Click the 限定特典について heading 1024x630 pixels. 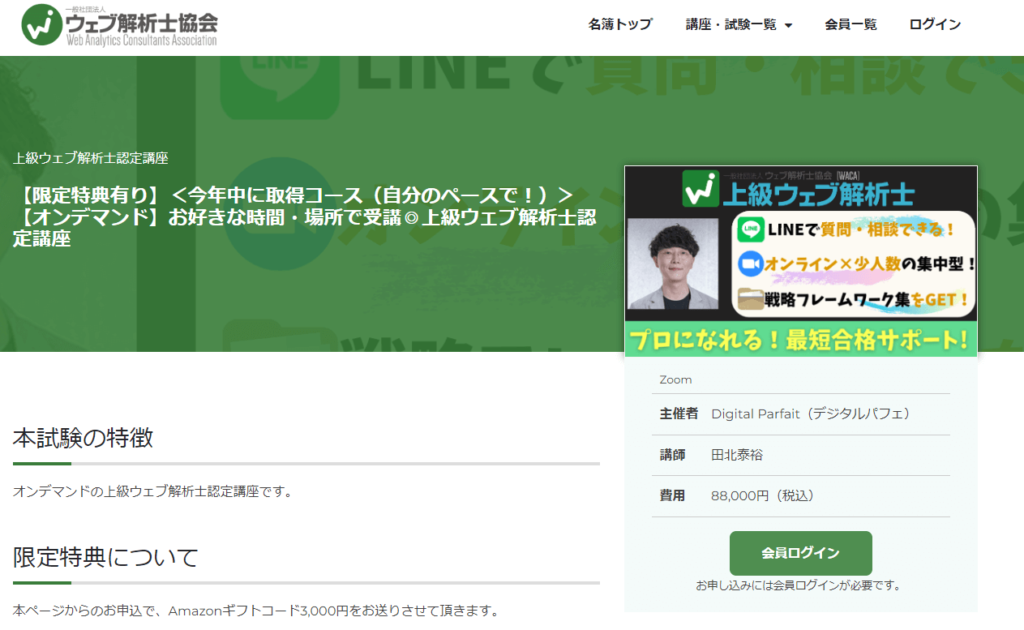[x=105, y=558]
